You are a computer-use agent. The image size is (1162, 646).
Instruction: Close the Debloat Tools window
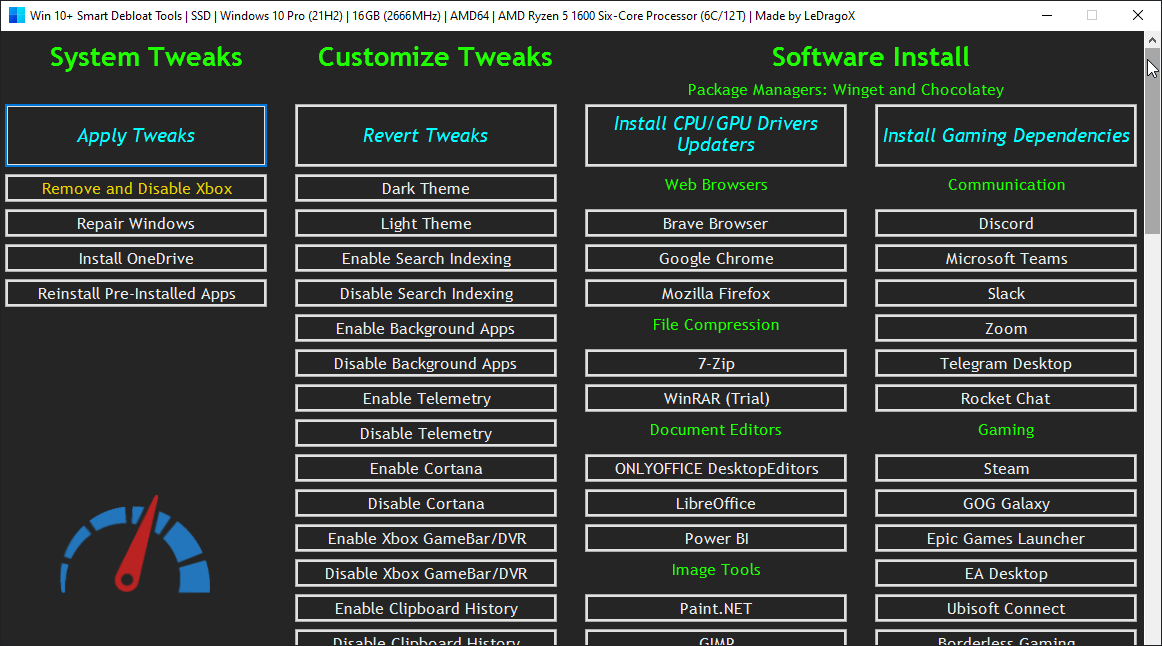[x=1138, y=16]
